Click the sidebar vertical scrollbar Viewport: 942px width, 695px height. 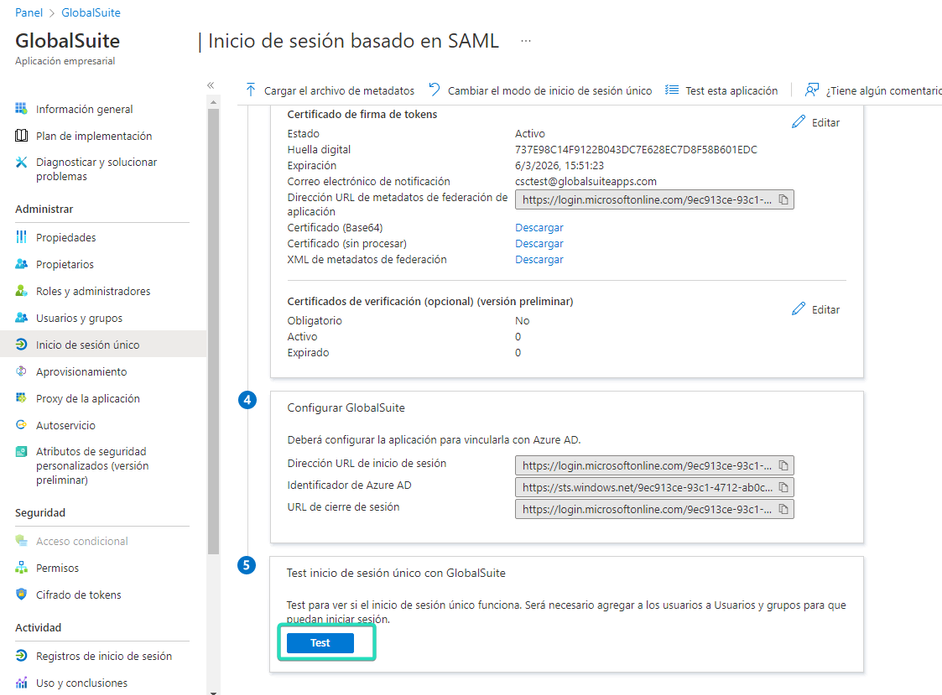pos(212,330)
